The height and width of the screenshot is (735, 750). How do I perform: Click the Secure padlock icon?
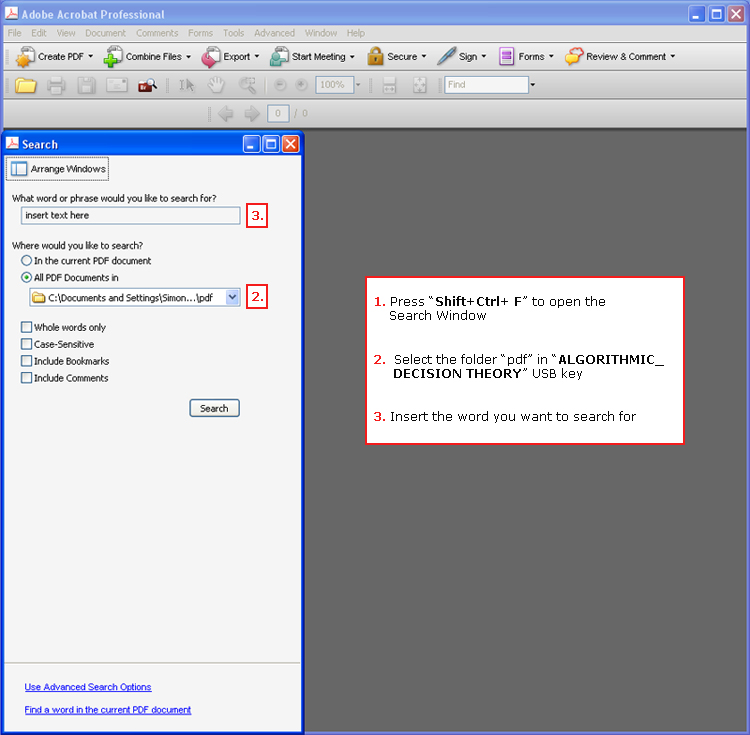pyautogui.click(x=375, y=56)
